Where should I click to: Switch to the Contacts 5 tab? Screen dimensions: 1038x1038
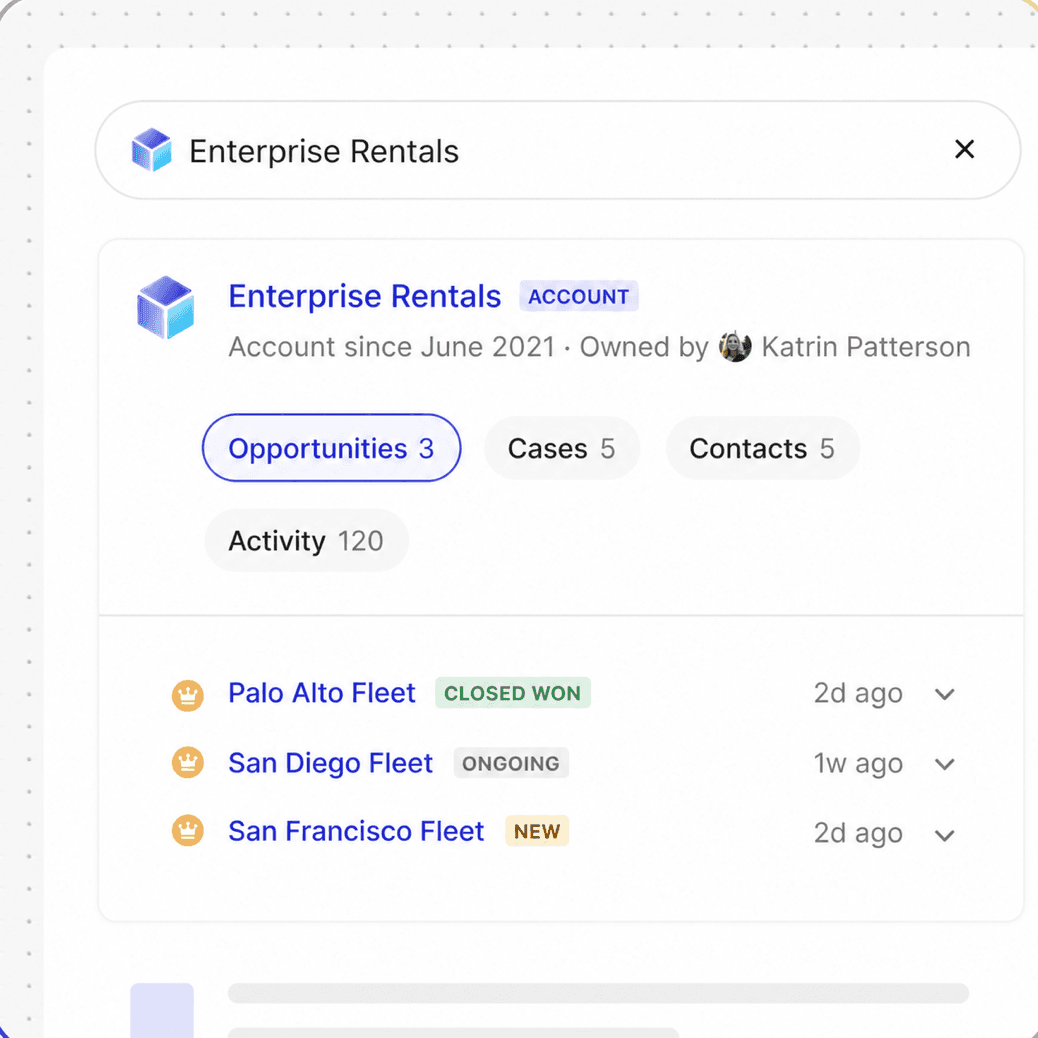763,448
